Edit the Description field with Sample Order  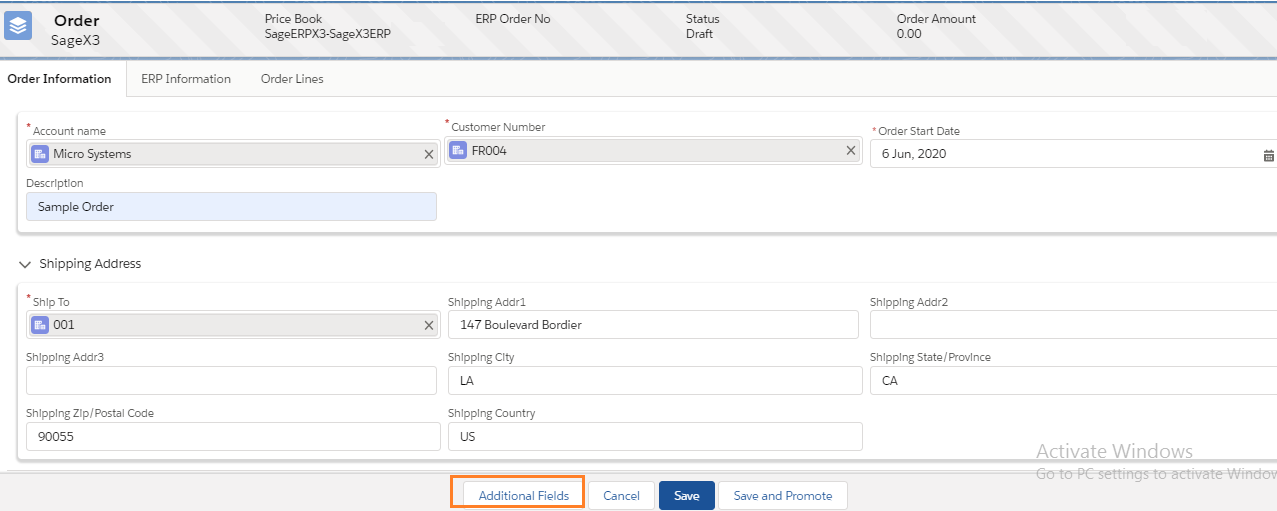[x=232, y=207]
